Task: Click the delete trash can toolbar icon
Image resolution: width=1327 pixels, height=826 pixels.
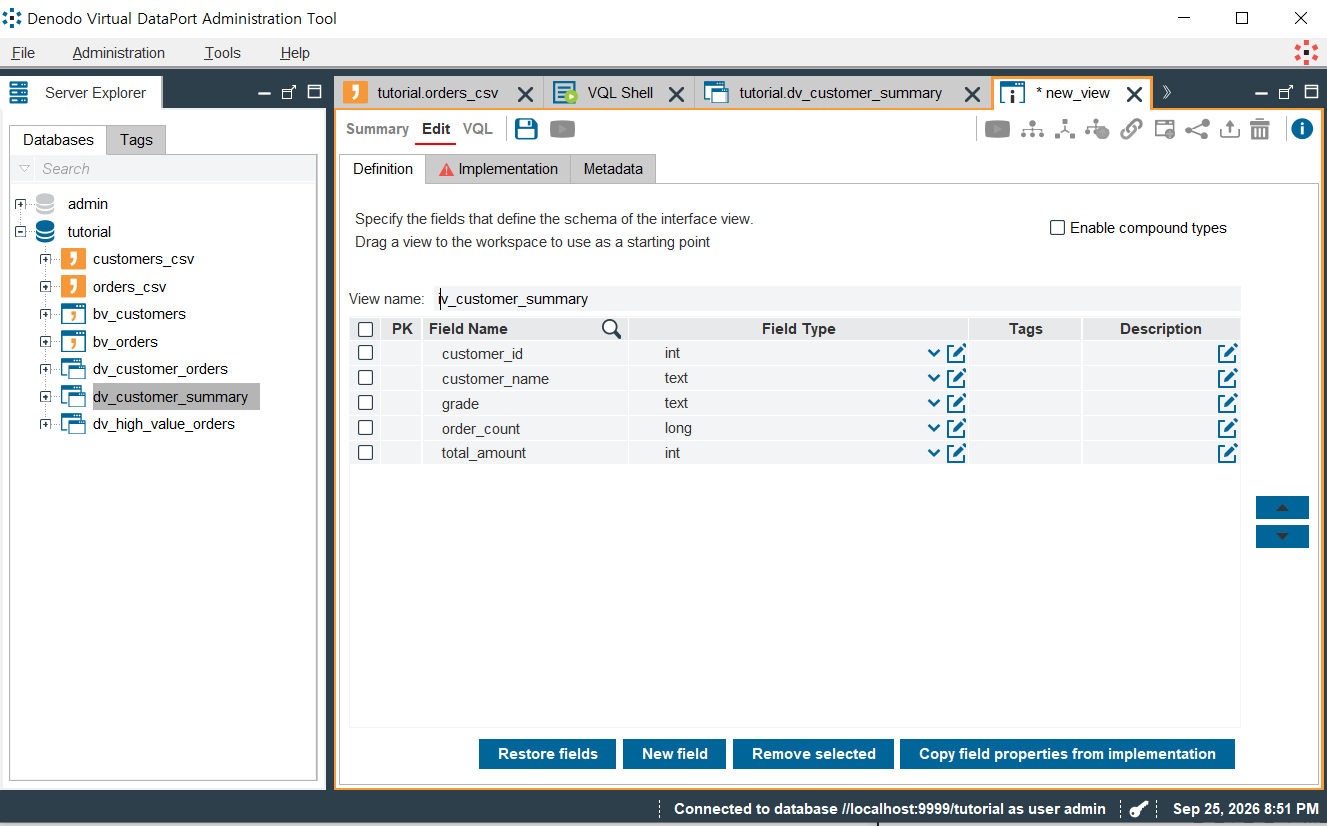Action: tap(1260, 129)
